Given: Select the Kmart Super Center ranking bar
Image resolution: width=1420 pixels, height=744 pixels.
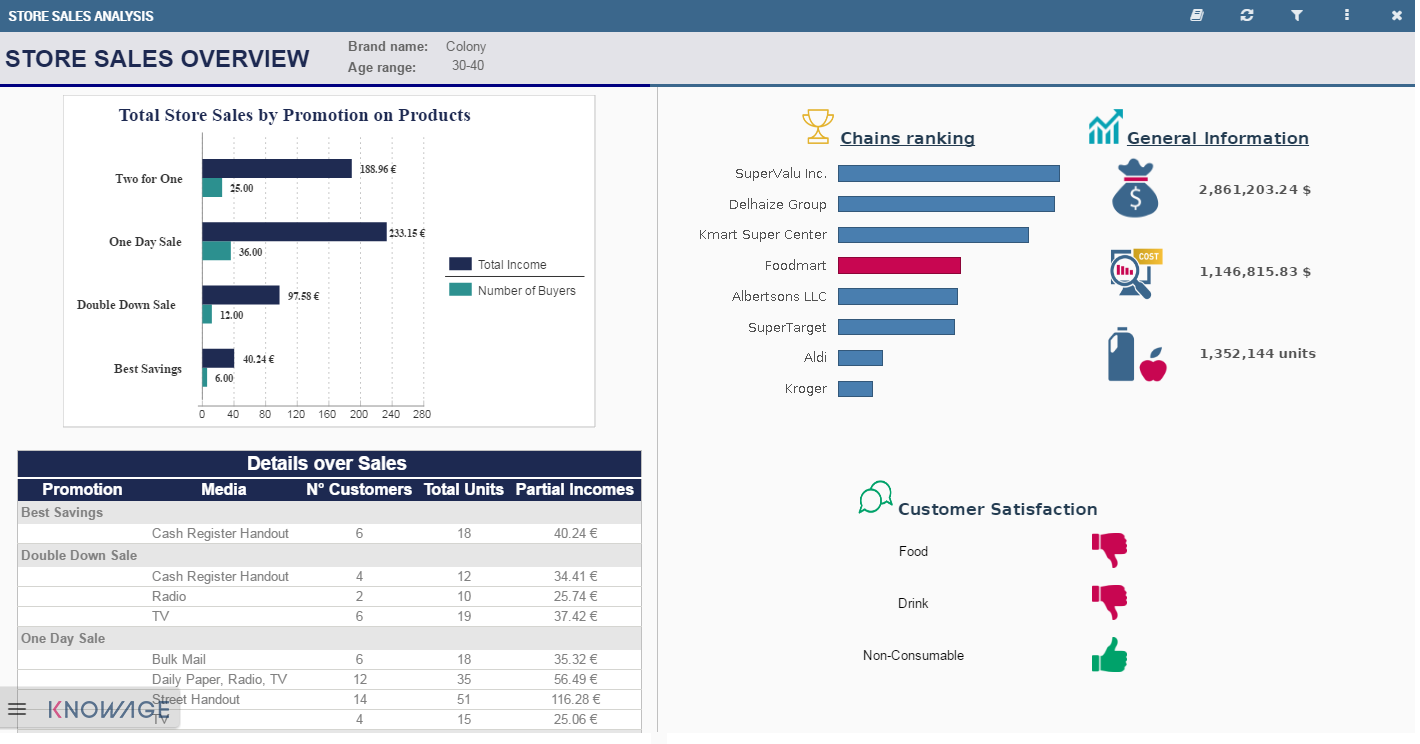Looking at the screenshot, I should tap(933, 235).
